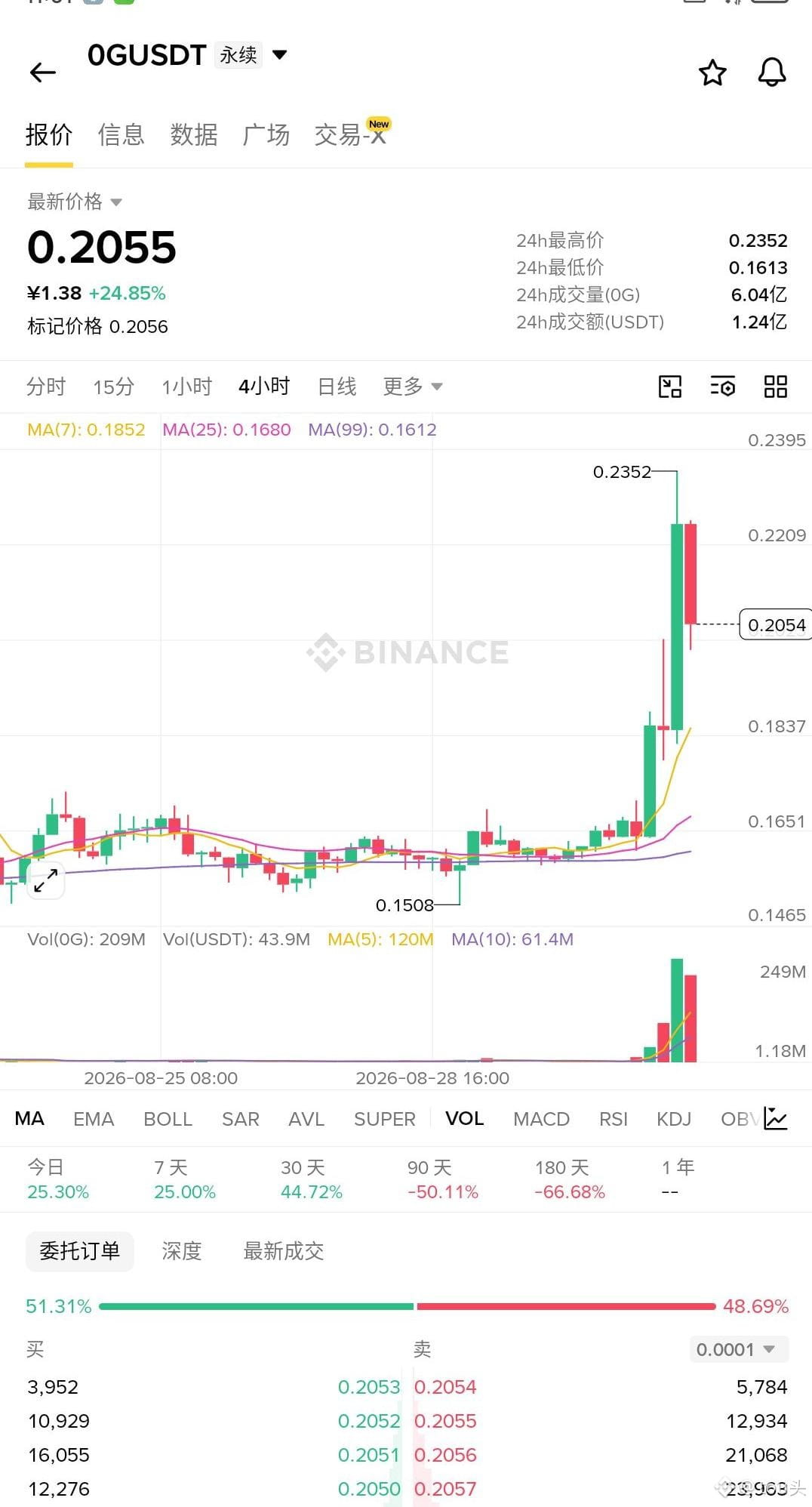Tap the +24.85% change value

pyautogui.click(x=127, y=293)
